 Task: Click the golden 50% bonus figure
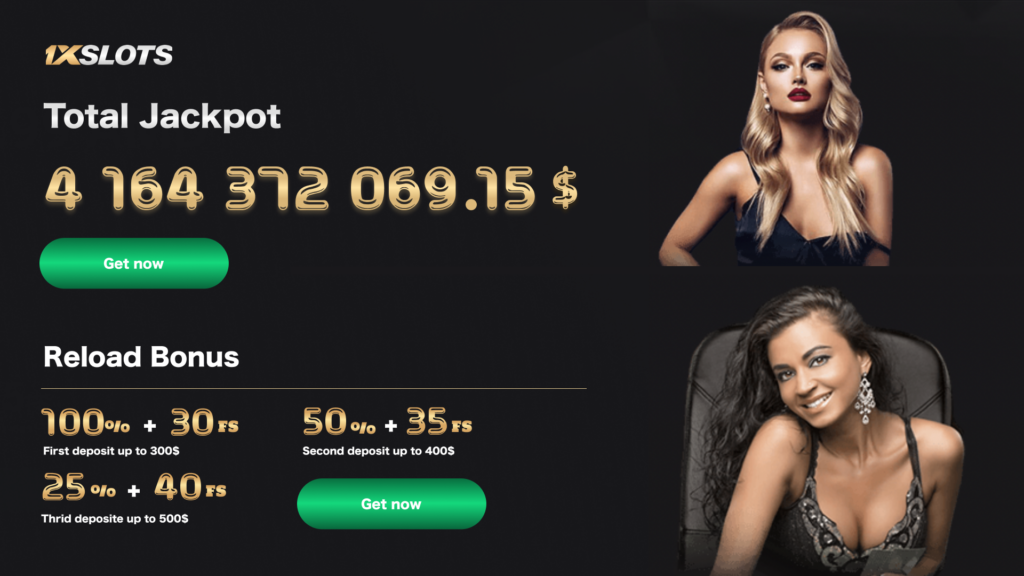[340, 422]
